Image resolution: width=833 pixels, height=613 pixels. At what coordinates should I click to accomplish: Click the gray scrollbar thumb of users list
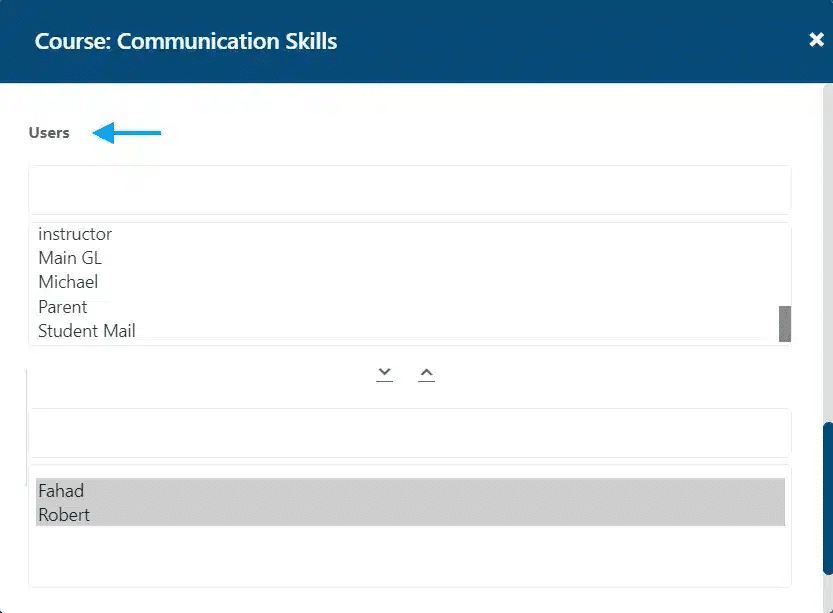[x=785, y=323]
